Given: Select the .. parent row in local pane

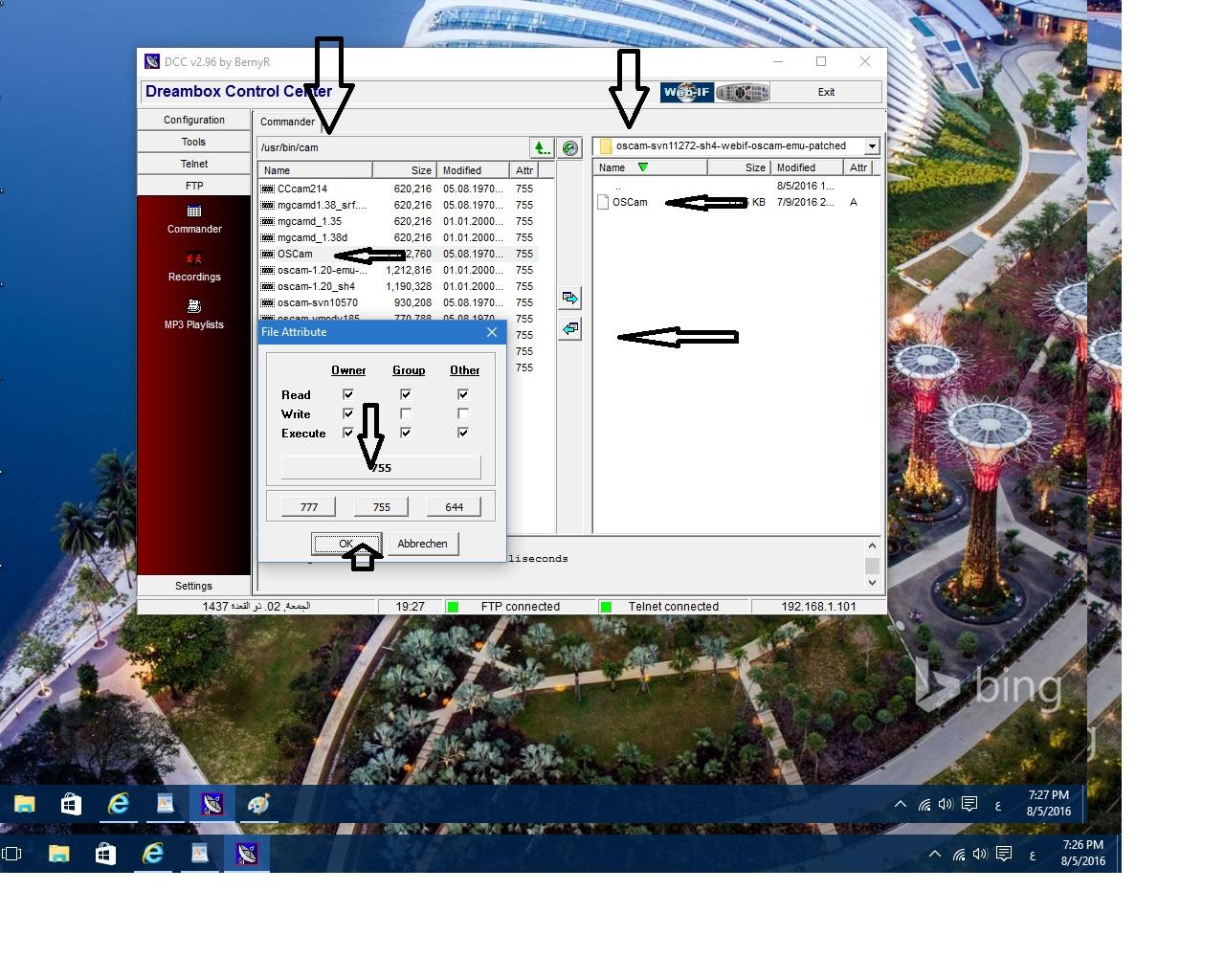Looking at the screenshot, I should click(x=734, y=186).
